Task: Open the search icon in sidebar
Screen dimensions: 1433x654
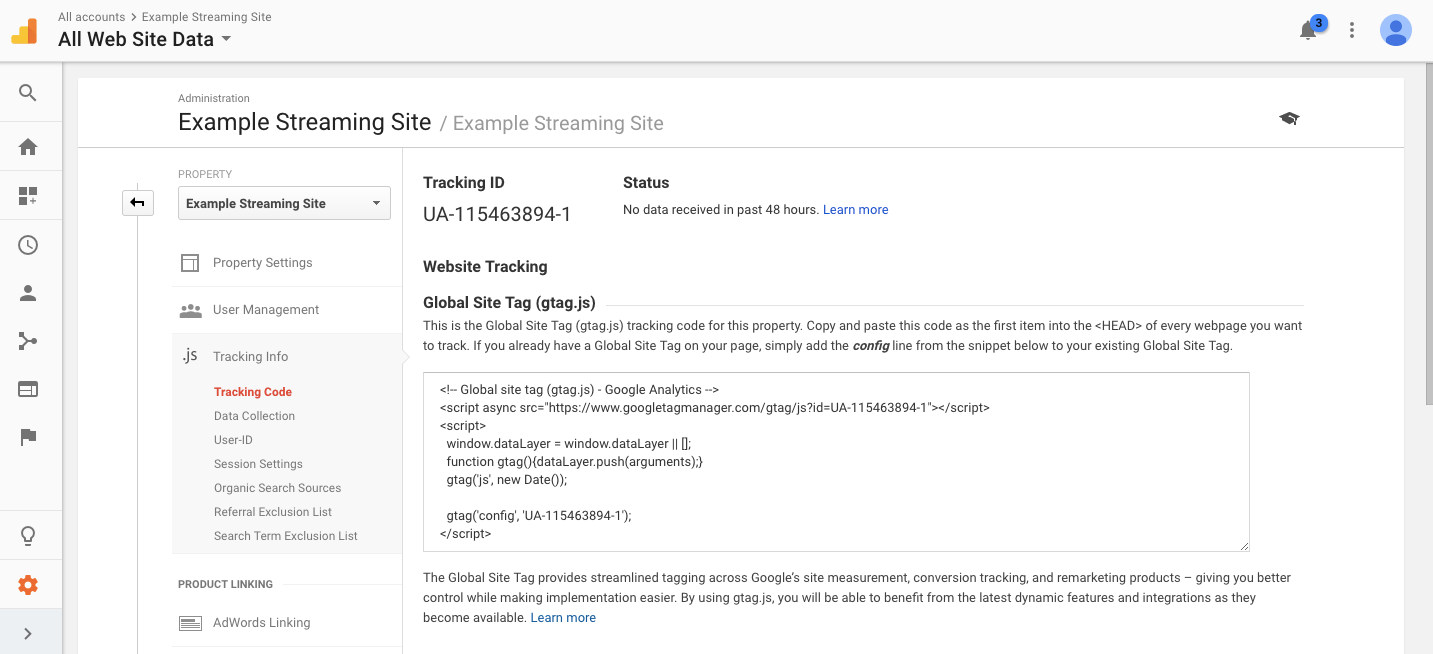Action: coord(28,93)
